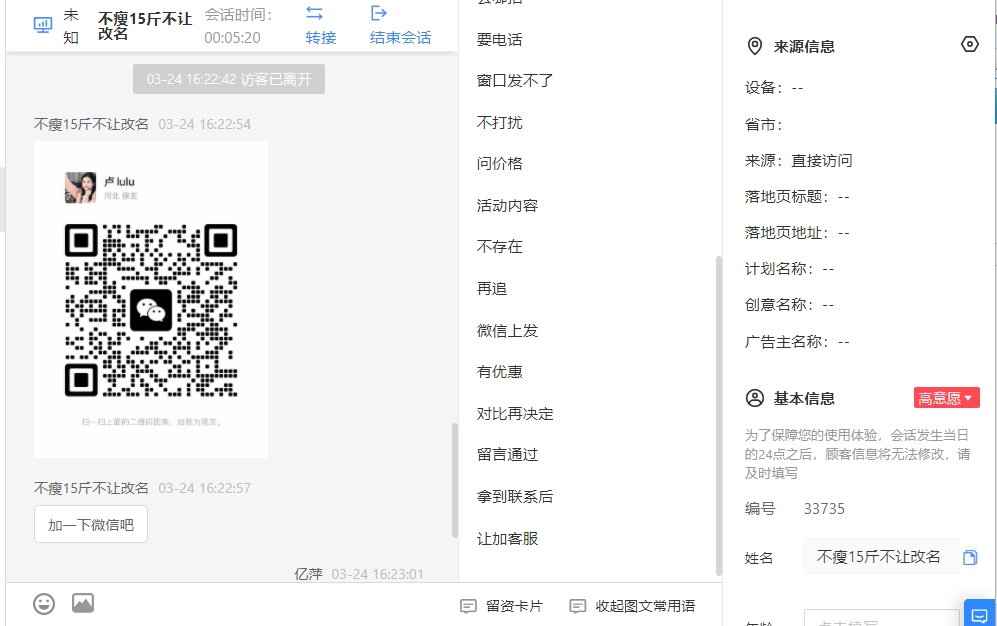Select quick phrase 不打扰
The height and width of the screenshot is (626, 997).
click(499, 123)
